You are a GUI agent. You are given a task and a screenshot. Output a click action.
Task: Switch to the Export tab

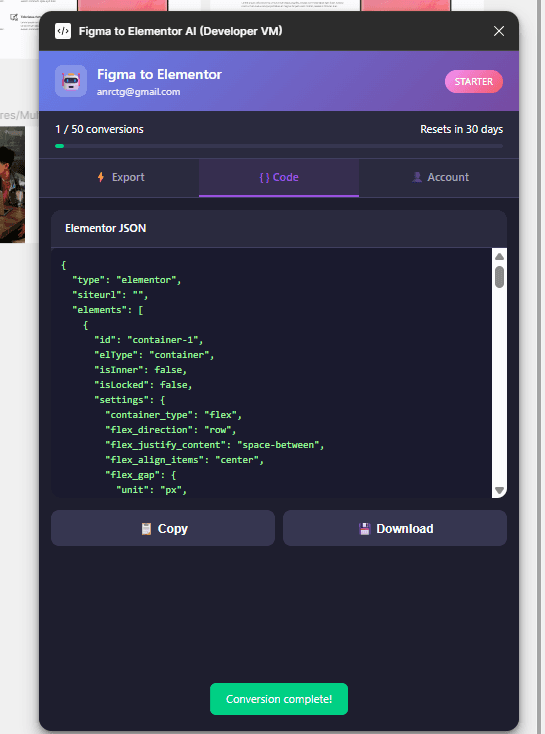[x=119, y=177]
